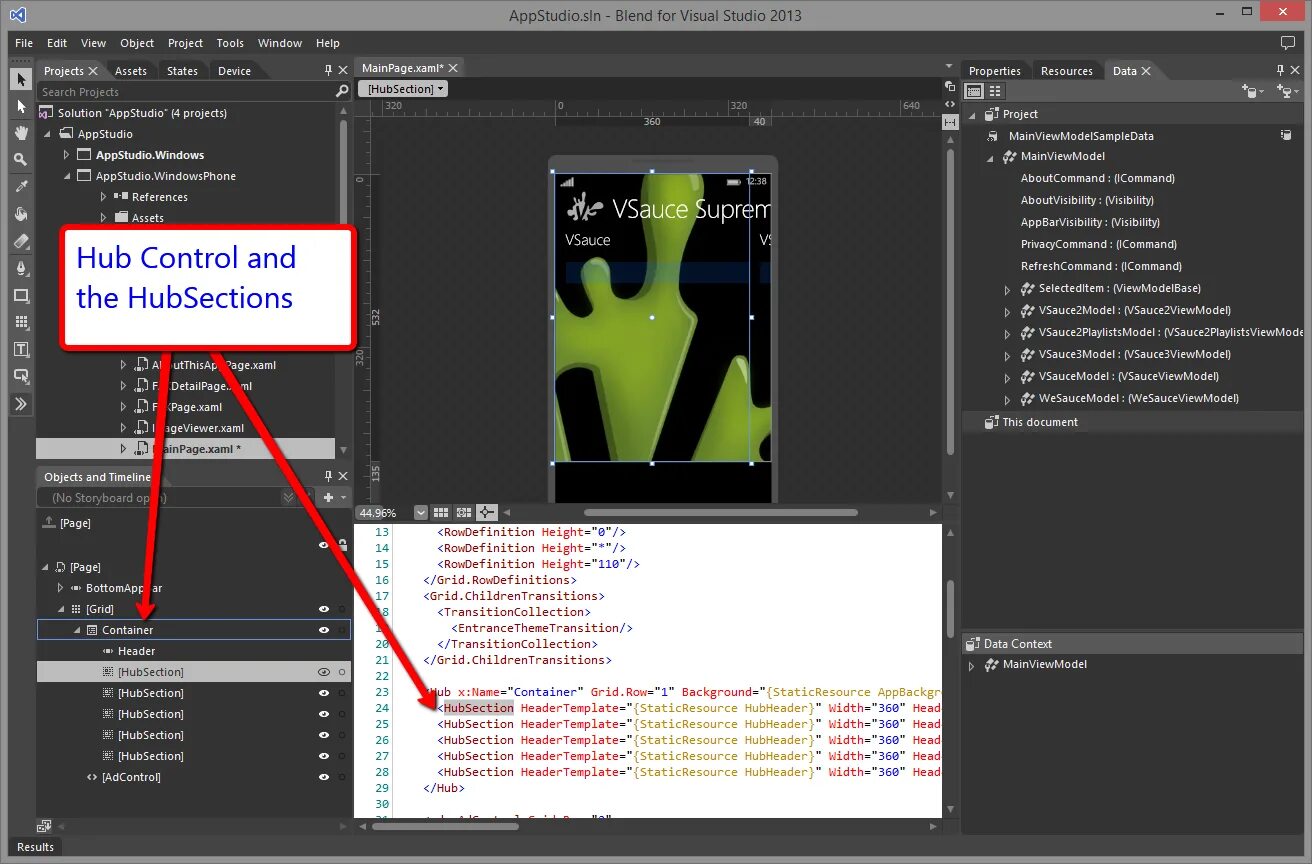
Task: Click the sample data icon beside MainViewModelSampleData
Action: (1287, 135)
